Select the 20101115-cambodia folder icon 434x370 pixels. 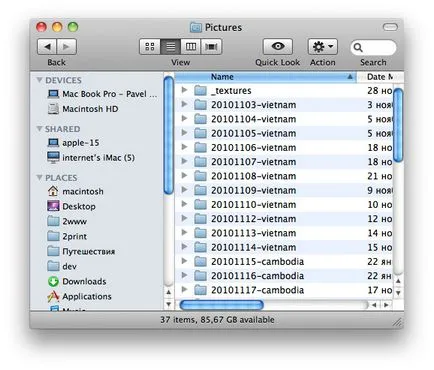coord(200,262)
